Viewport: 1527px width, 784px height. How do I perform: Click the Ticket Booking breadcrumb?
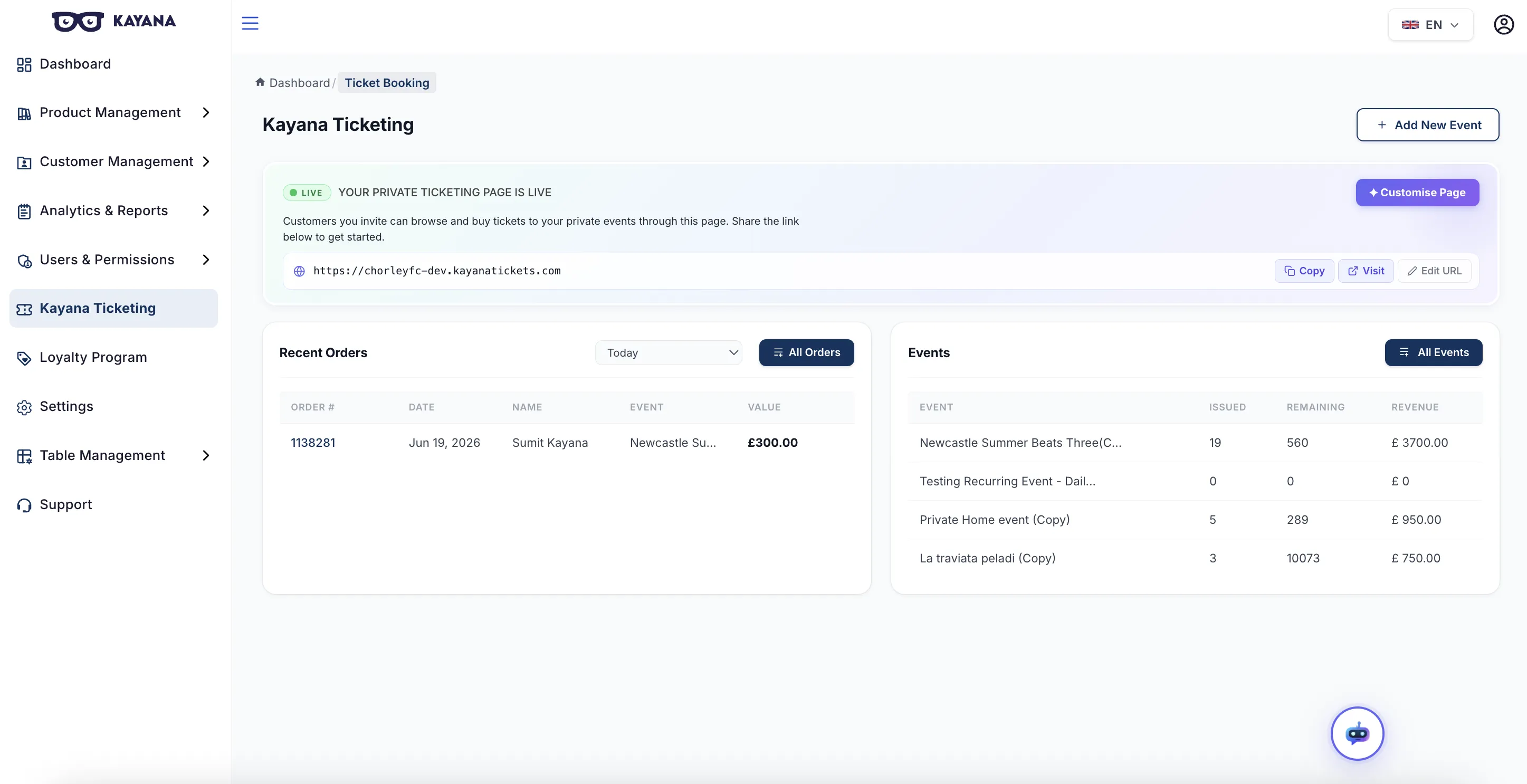click(387, 83)
